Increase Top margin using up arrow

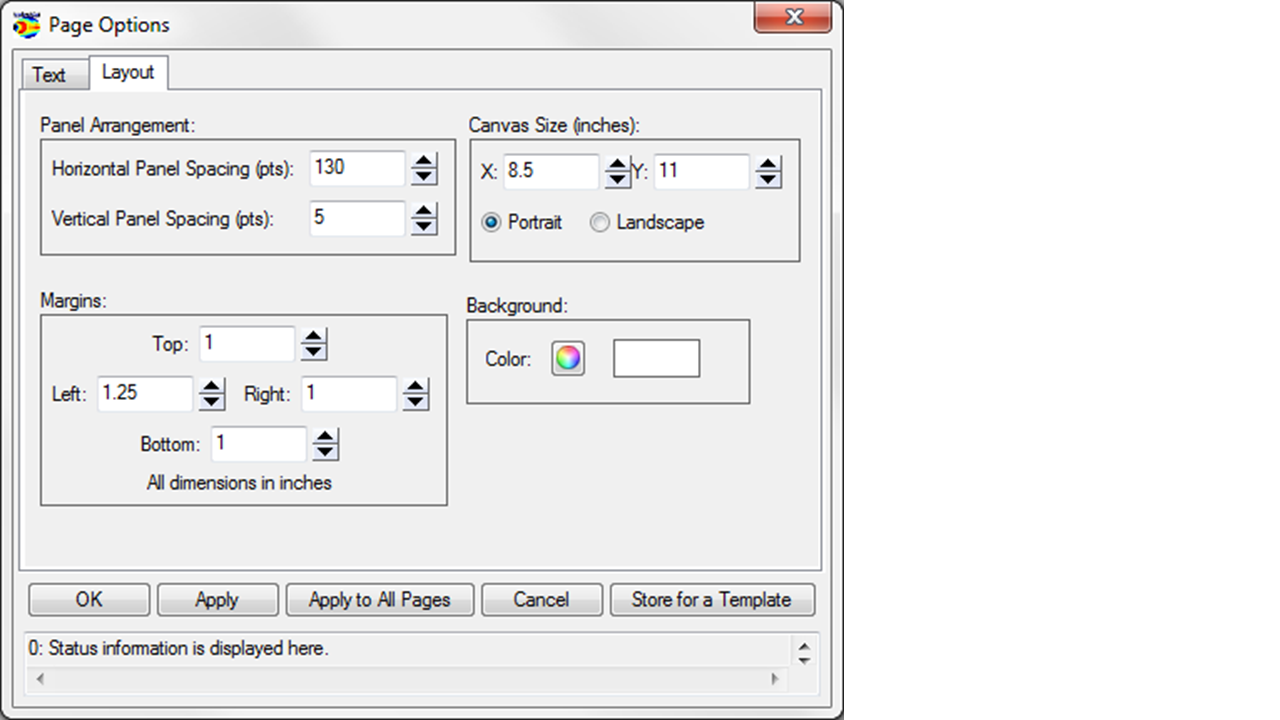314,337
